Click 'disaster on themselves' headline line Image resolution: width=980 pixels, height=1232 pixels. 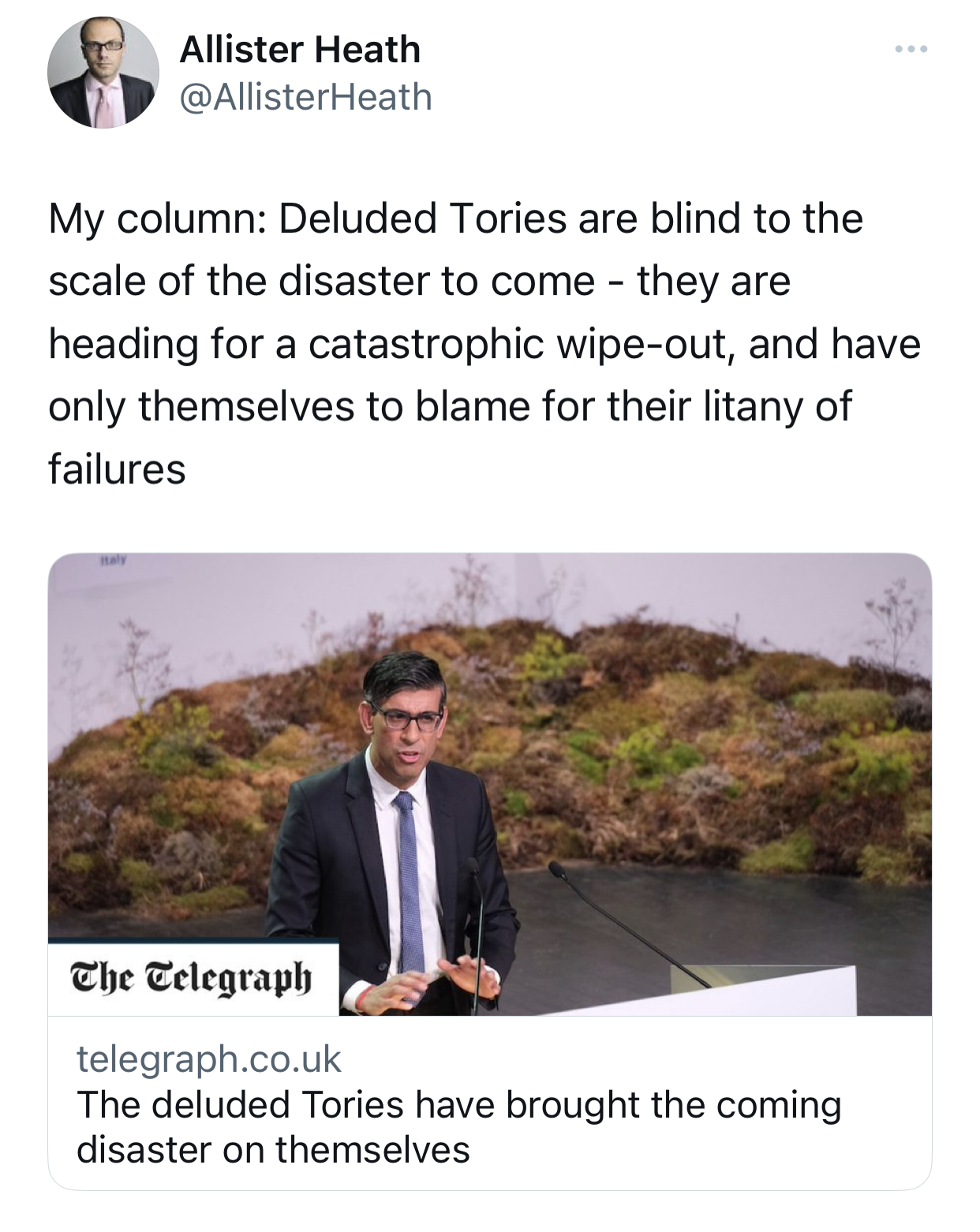[x=273, y=1149]
